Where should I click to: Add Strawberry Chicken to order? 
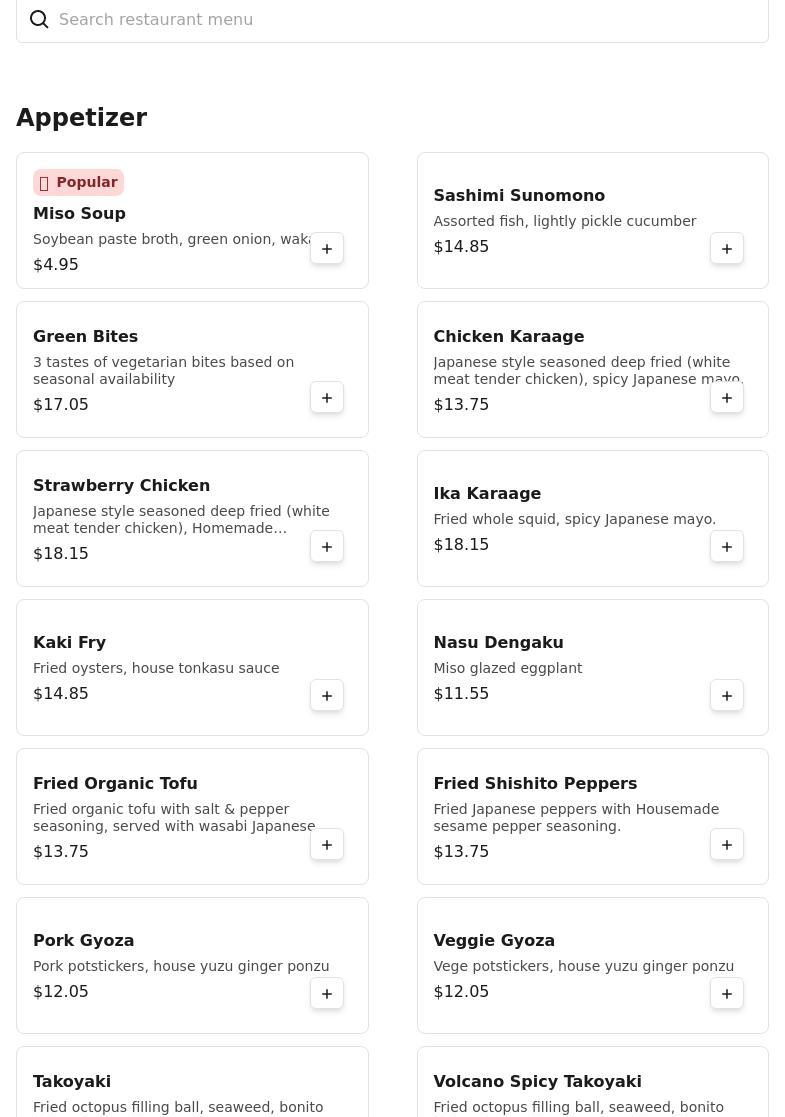[327, 546]
